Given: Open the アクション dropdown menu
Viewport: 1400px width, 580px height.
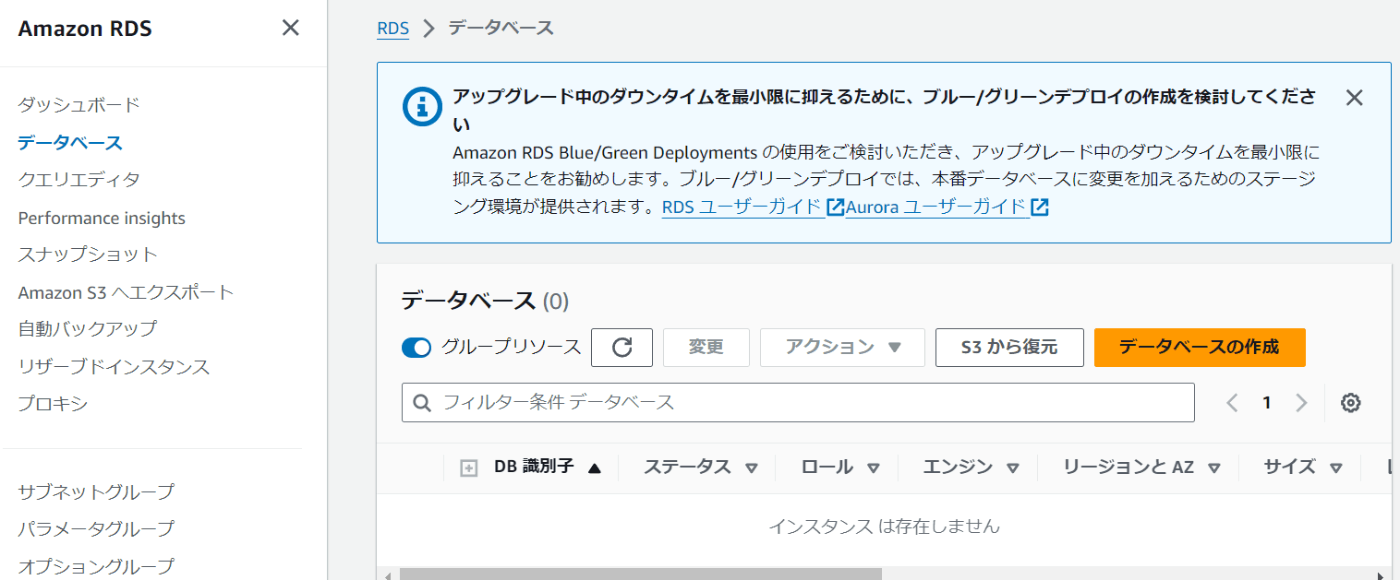Looking at the screenshot, I should (842, 347).
